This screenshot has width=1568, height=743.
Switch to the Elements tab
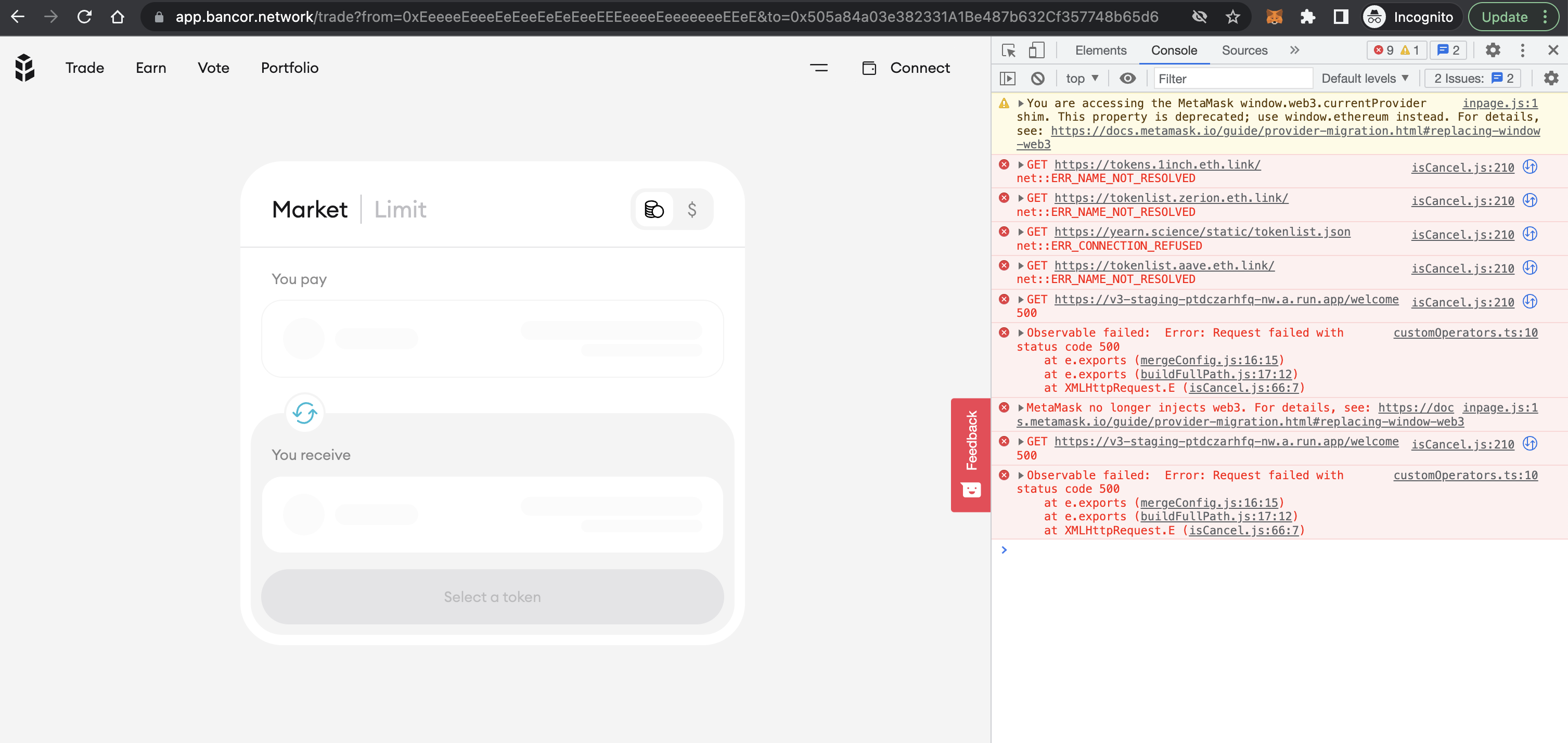click(1099, 50)
